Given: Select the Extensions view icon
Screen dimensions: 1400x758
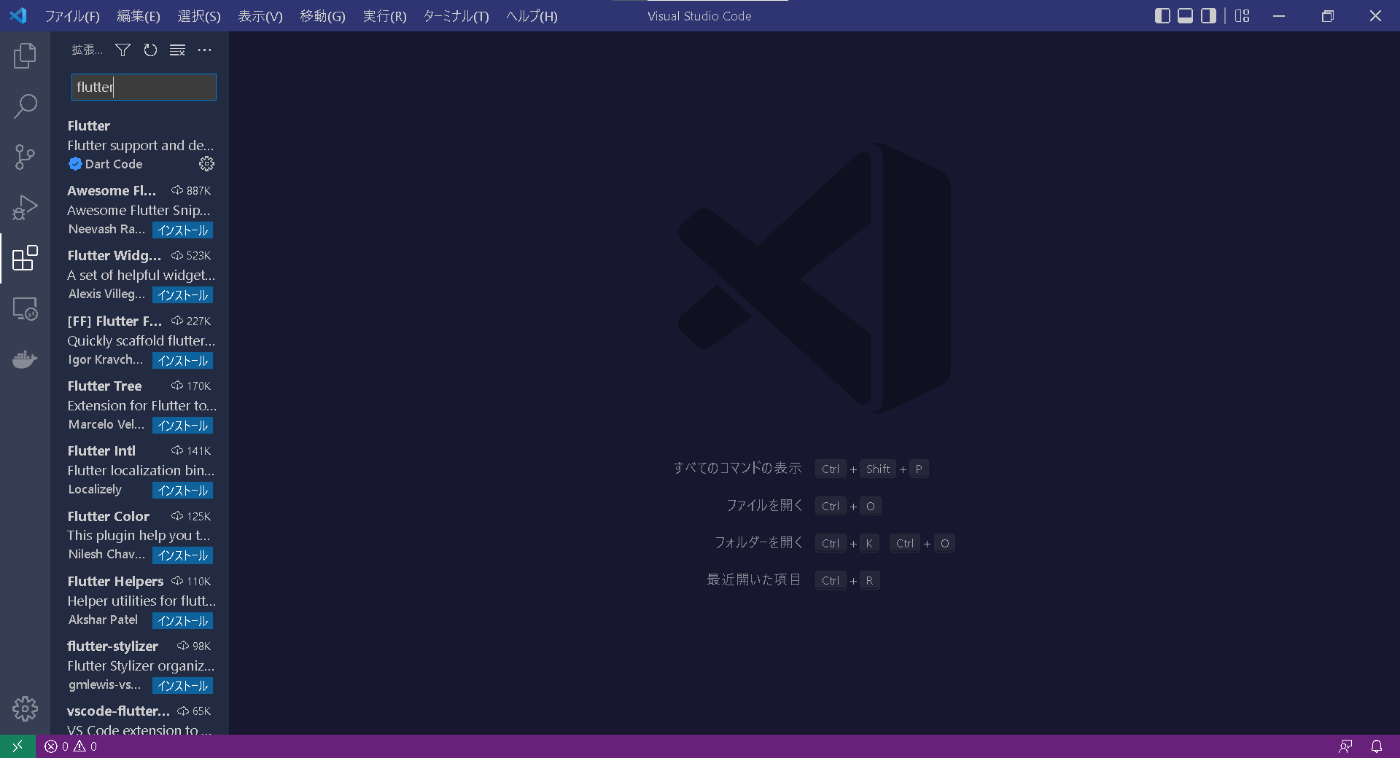Looking at the screenshot, I should pos(25,259).
